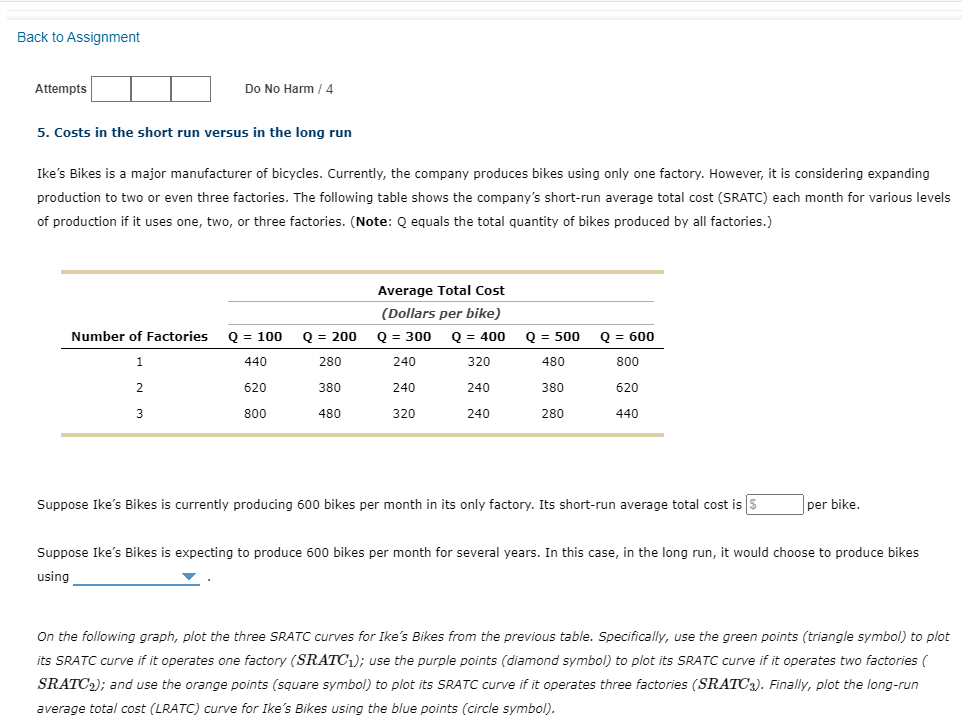Click three-factory cost at Q = 200
The width and height of the screenshot is (962, 721).
click(x=329, y=414)
